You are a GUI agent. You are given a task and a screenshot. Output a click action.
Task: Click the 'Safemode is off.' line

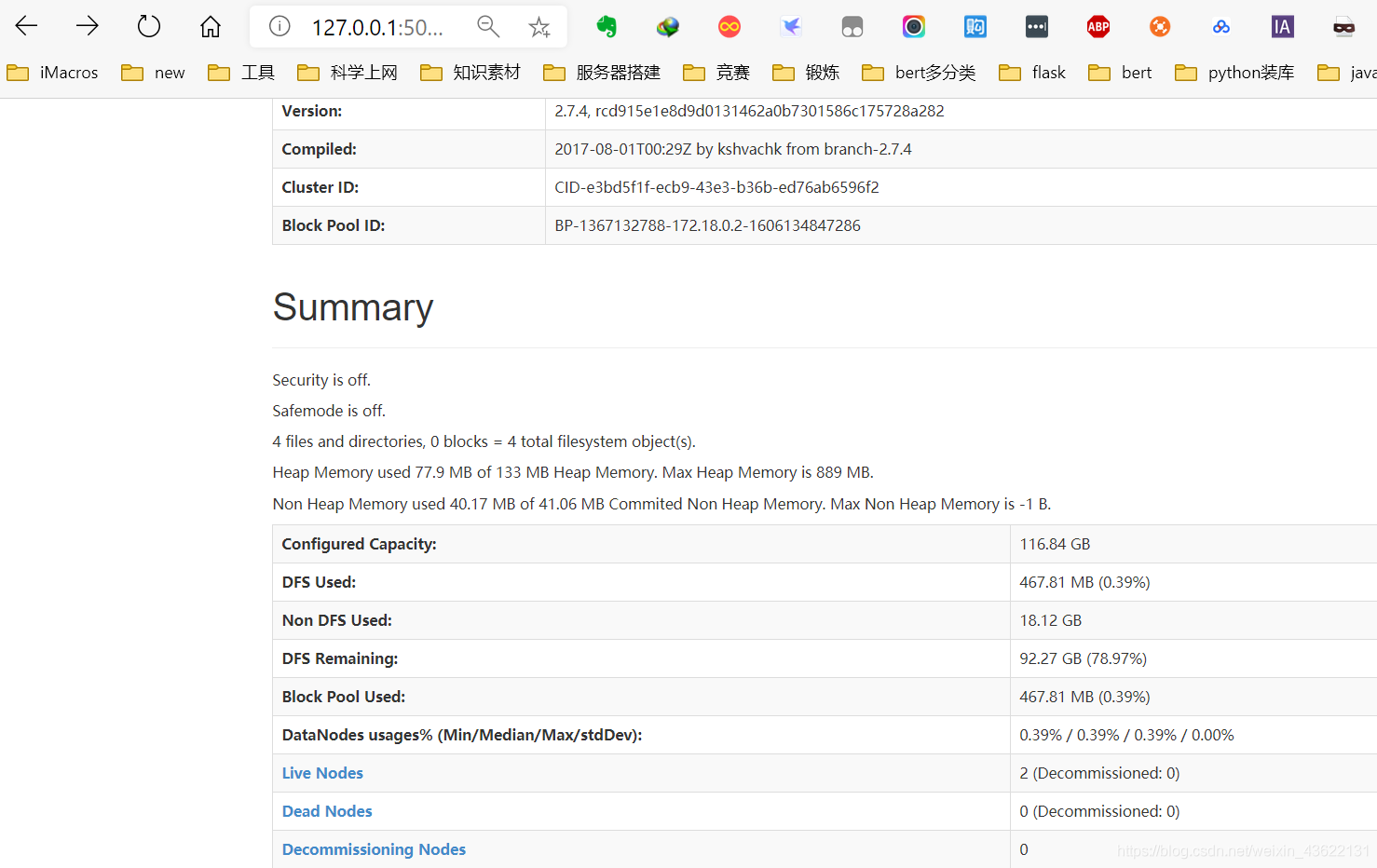tap(329, 411)
